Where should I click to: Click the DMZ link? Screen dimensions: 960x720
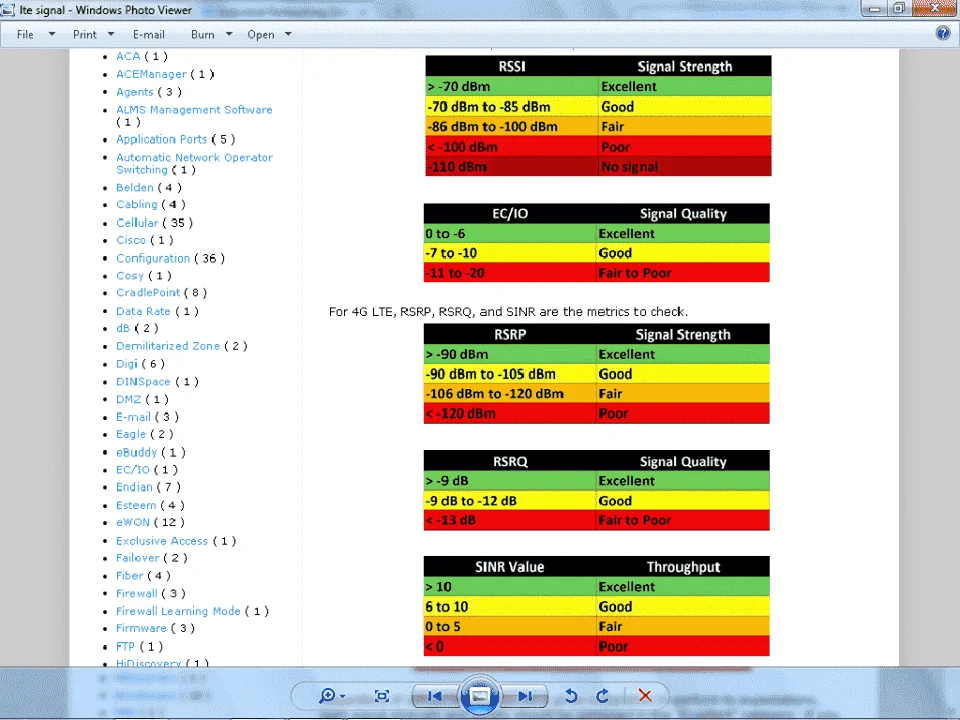coord(129,399)
